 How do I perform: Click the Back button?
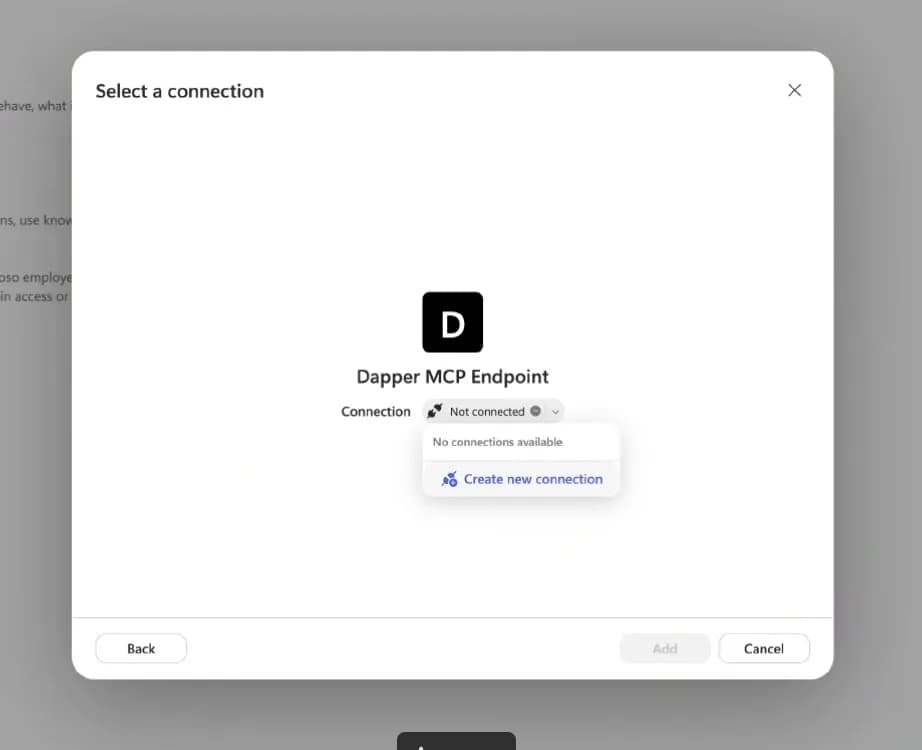point(141,648)
